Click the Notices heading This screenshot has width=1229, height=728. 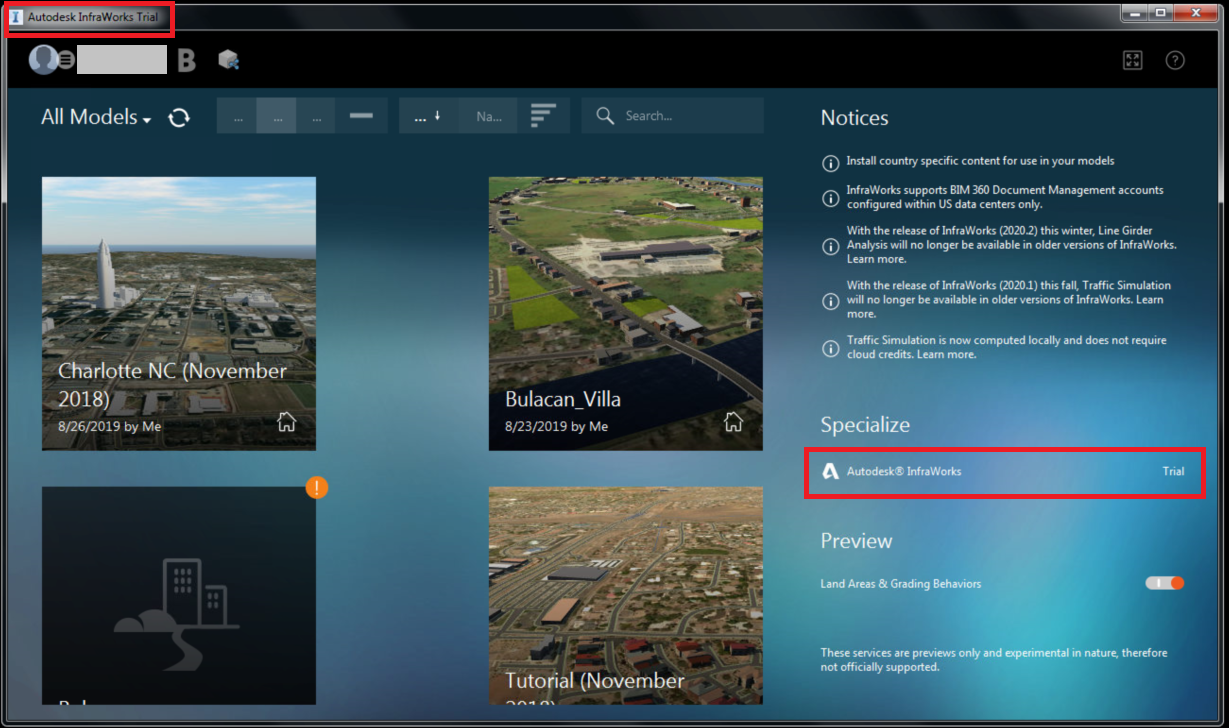[x=855, y=118]
